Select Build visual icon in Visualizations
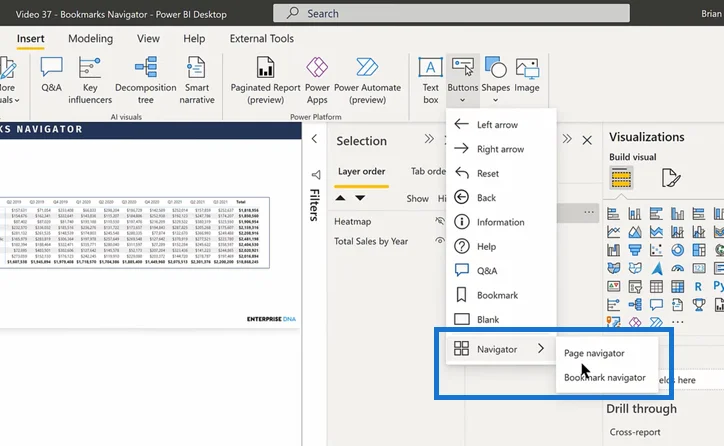 pyautogui.click(x=621, y=178)
